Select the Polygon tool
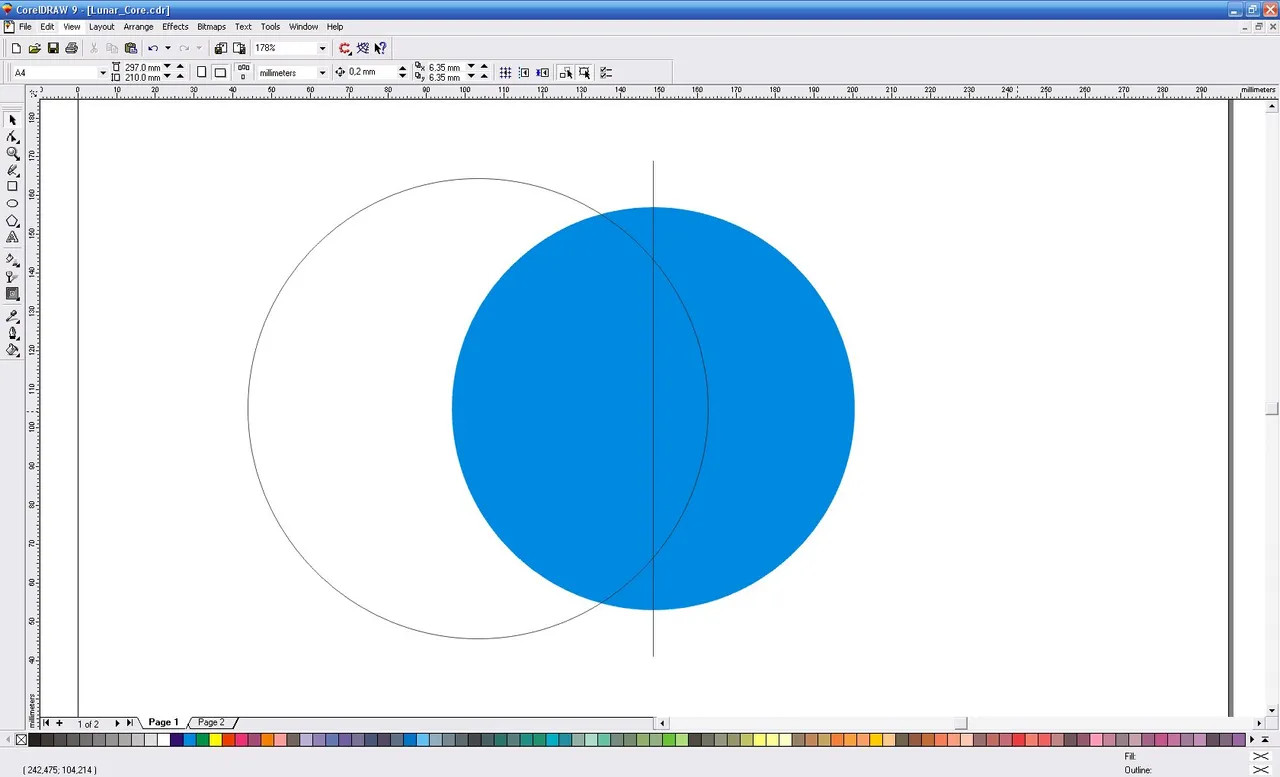The width and height of the screenshot is (1280, 777). pos(12,220)
